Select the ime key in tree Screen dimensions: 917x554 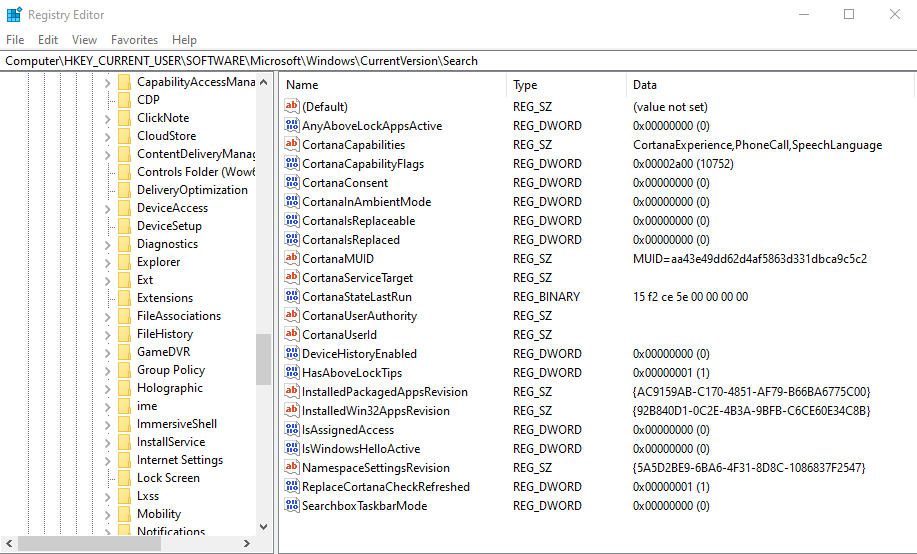(147, 406)
